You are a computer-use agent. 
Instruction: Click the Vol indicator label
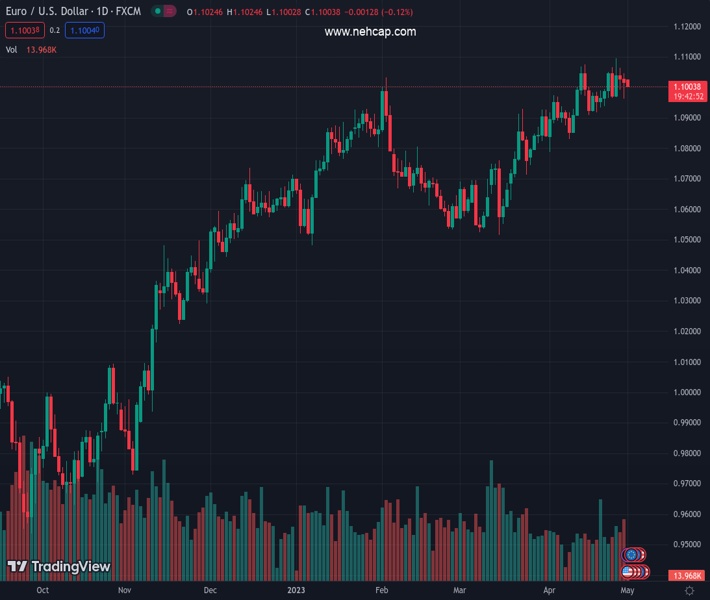12,49
